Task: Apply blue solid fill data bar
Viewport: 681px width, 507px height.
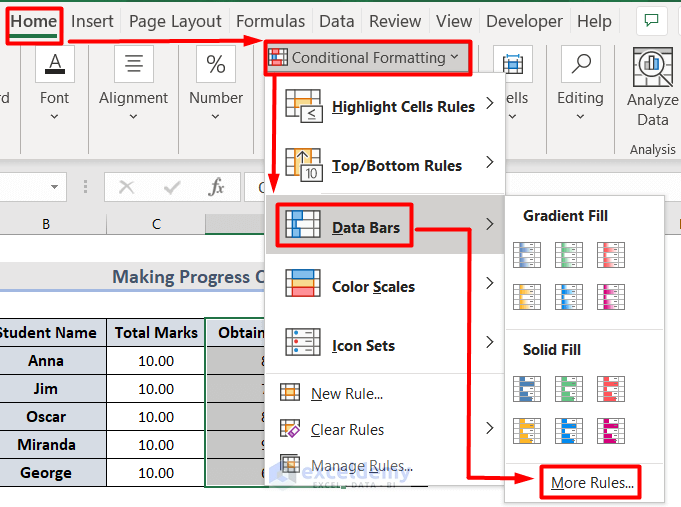Action: coord(527,389)
